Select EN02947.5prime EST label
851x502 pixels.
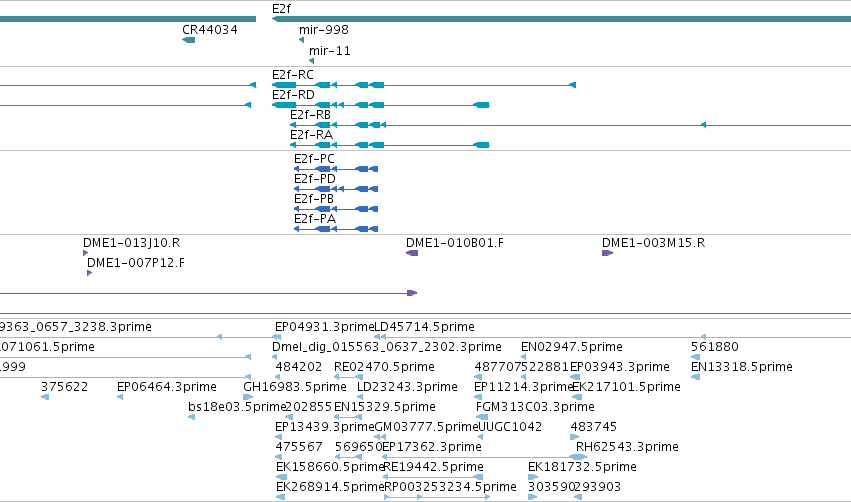[x=571, y=347]
